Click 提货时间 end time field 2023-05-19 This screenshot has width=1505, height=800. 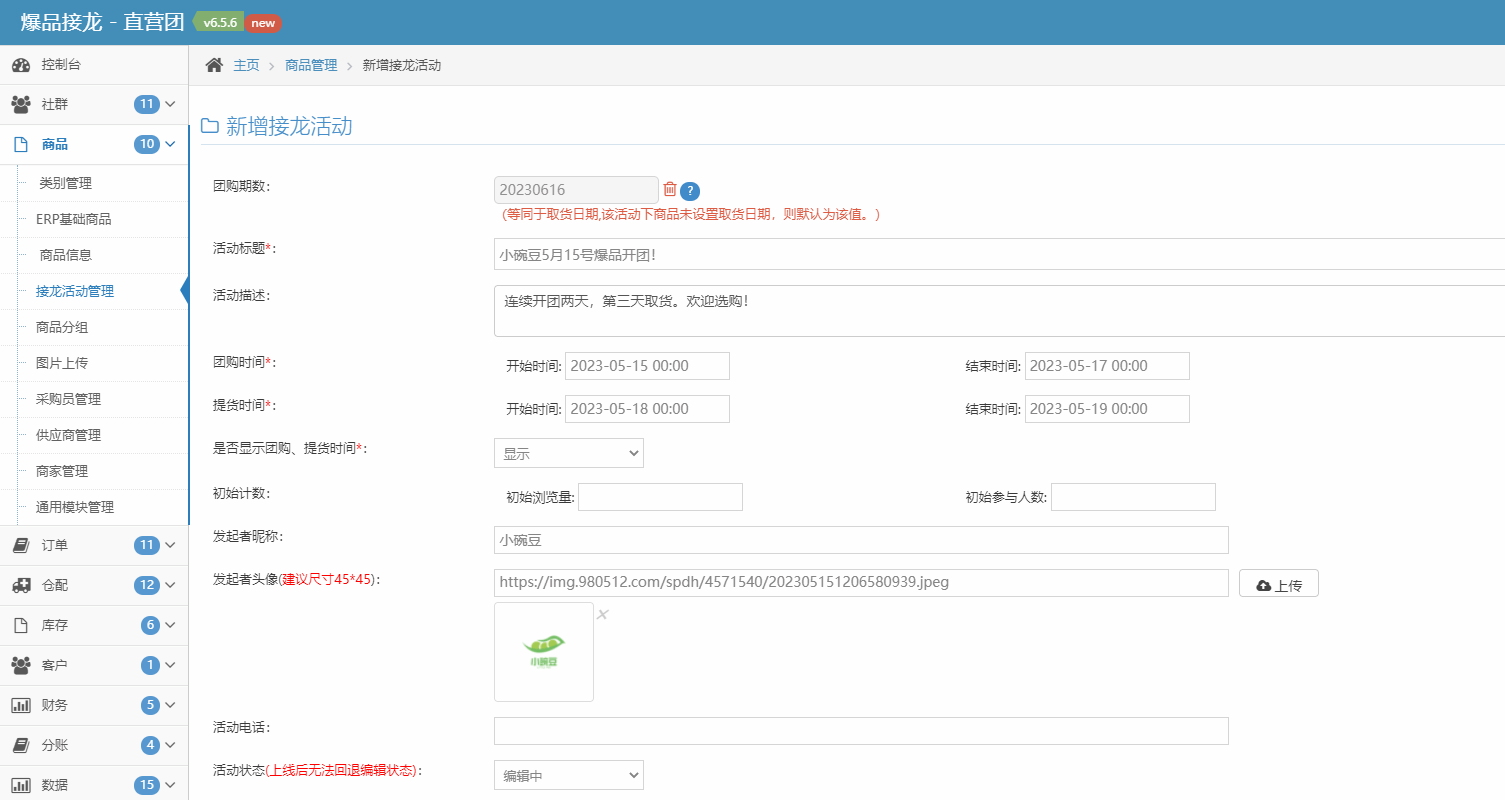click(x=1107, y=409)
